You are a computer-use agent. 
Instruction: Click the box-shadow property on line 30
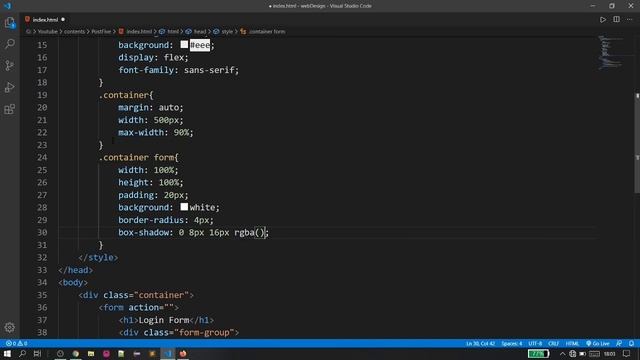click(x=143, y=232)
